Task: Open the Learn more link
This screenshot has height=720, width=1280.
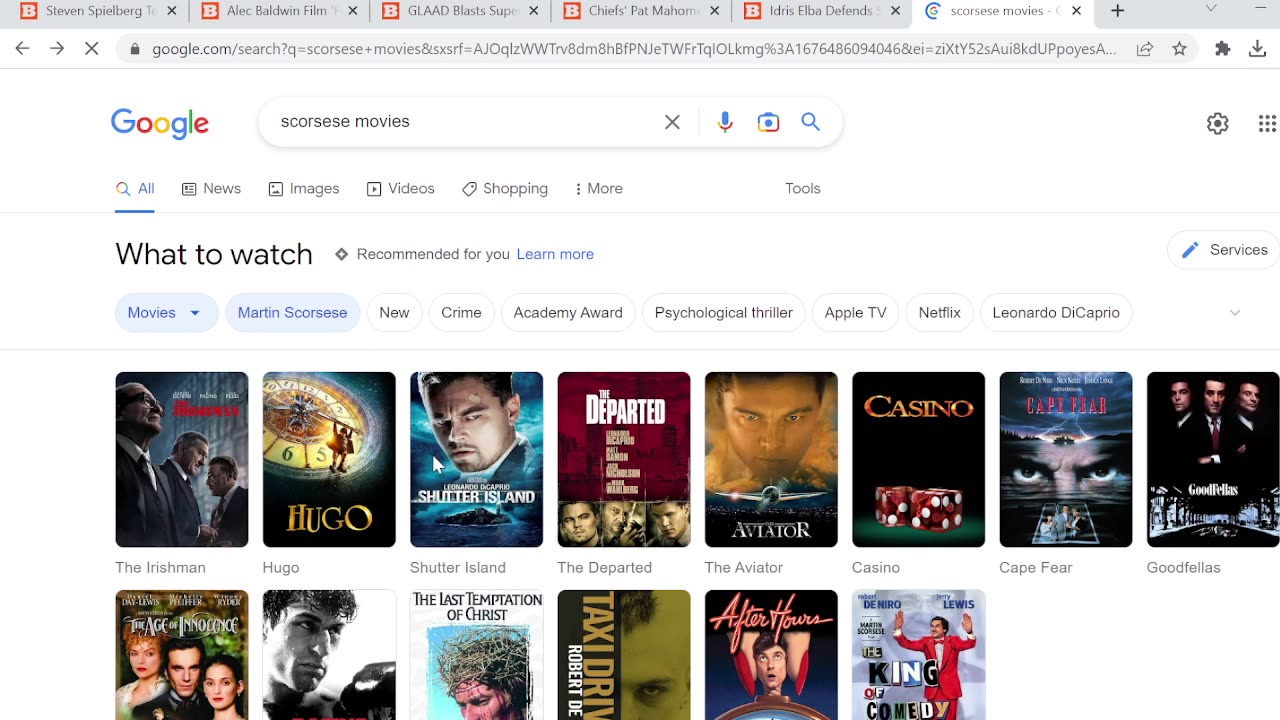Action: click(x=555, y=254)
